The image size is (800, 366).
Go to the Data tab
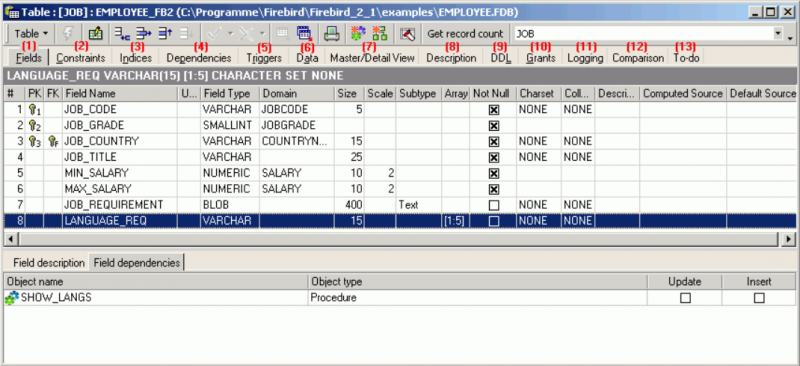point(307,58)
